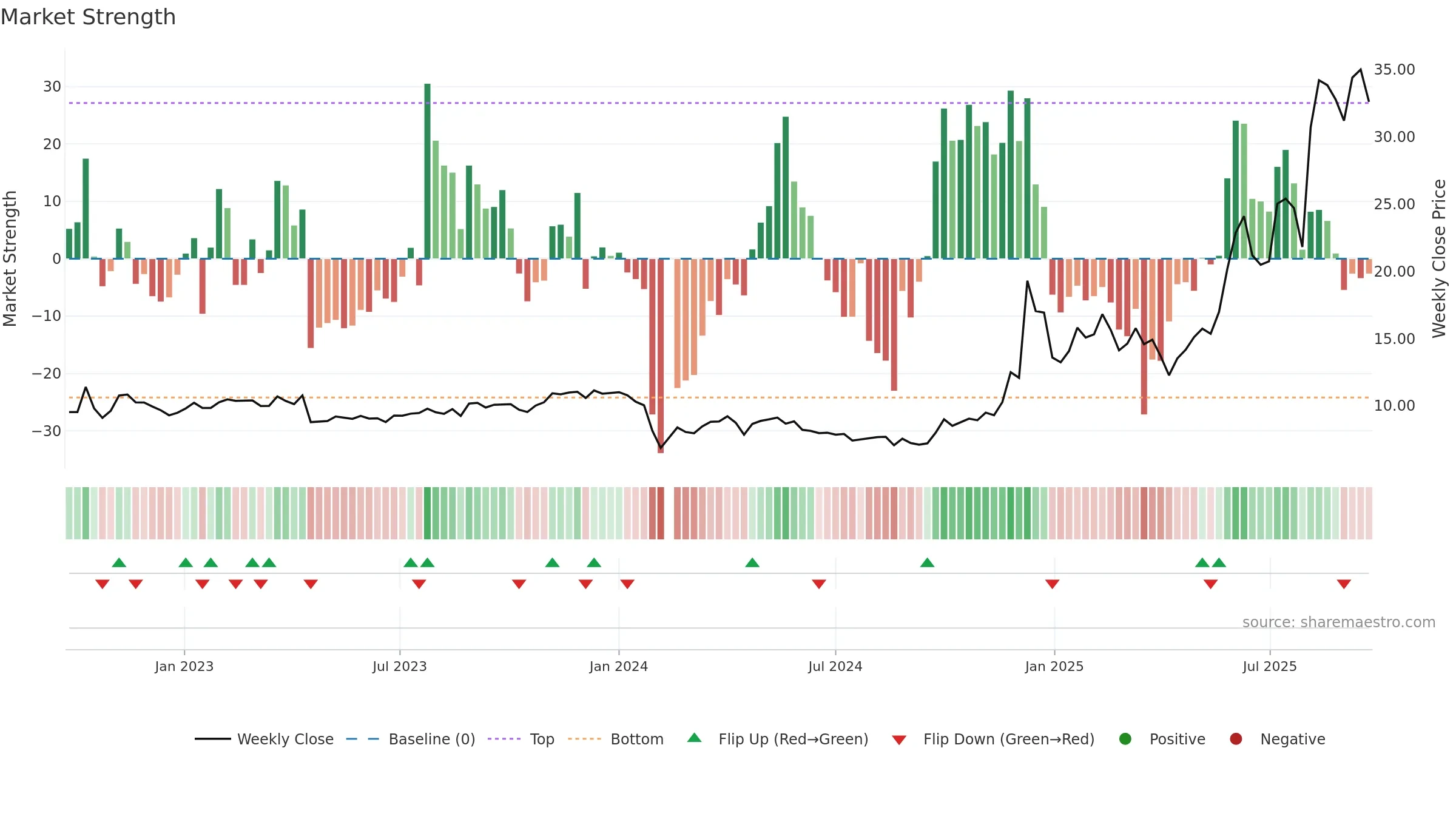Click the green triangle Flip Up legend icon

click(x=695, y=738)
